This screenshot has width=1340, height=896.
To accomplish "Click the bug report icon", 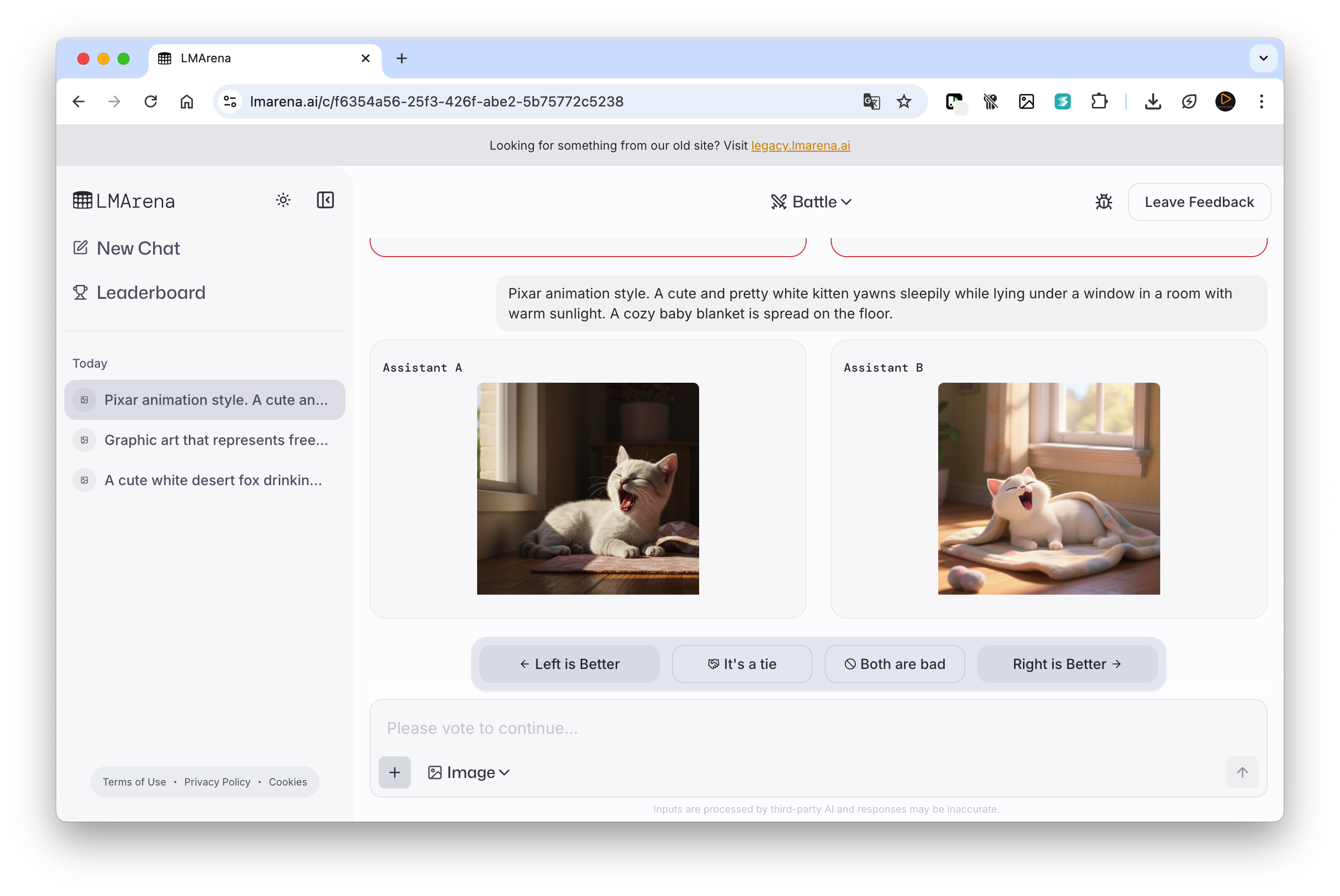I will [x=1103, y=202].
